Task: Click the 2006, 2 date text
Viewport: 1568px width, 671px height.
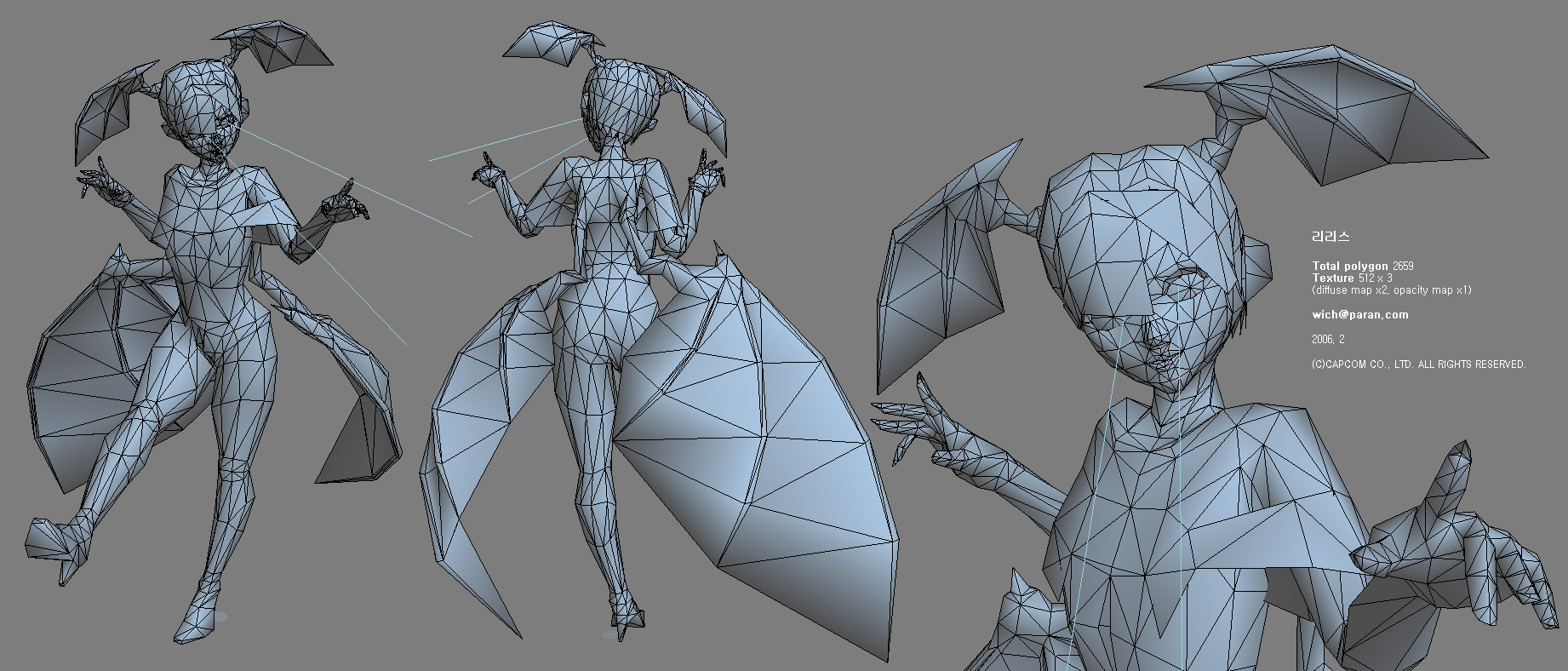Action: point(1328,339)
